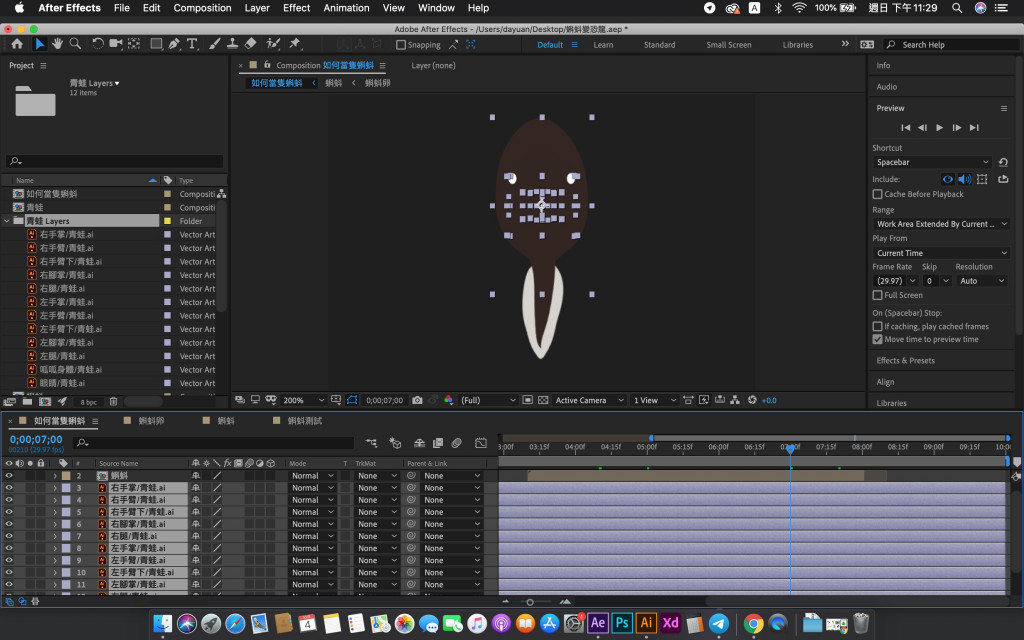Viewport: 1024px width, 640px height.
Task: Check Cache Before Playback option
Action: tap(877, 194)
